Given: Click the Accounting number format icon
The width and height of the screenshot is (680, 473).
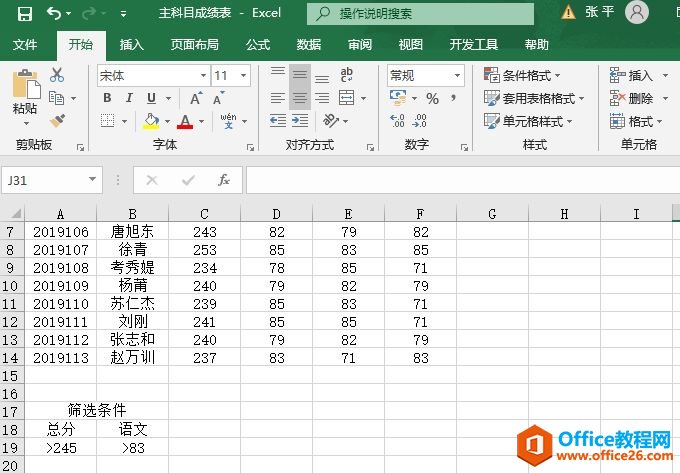Looking at the screenshot, I should [x=398, y=98].
